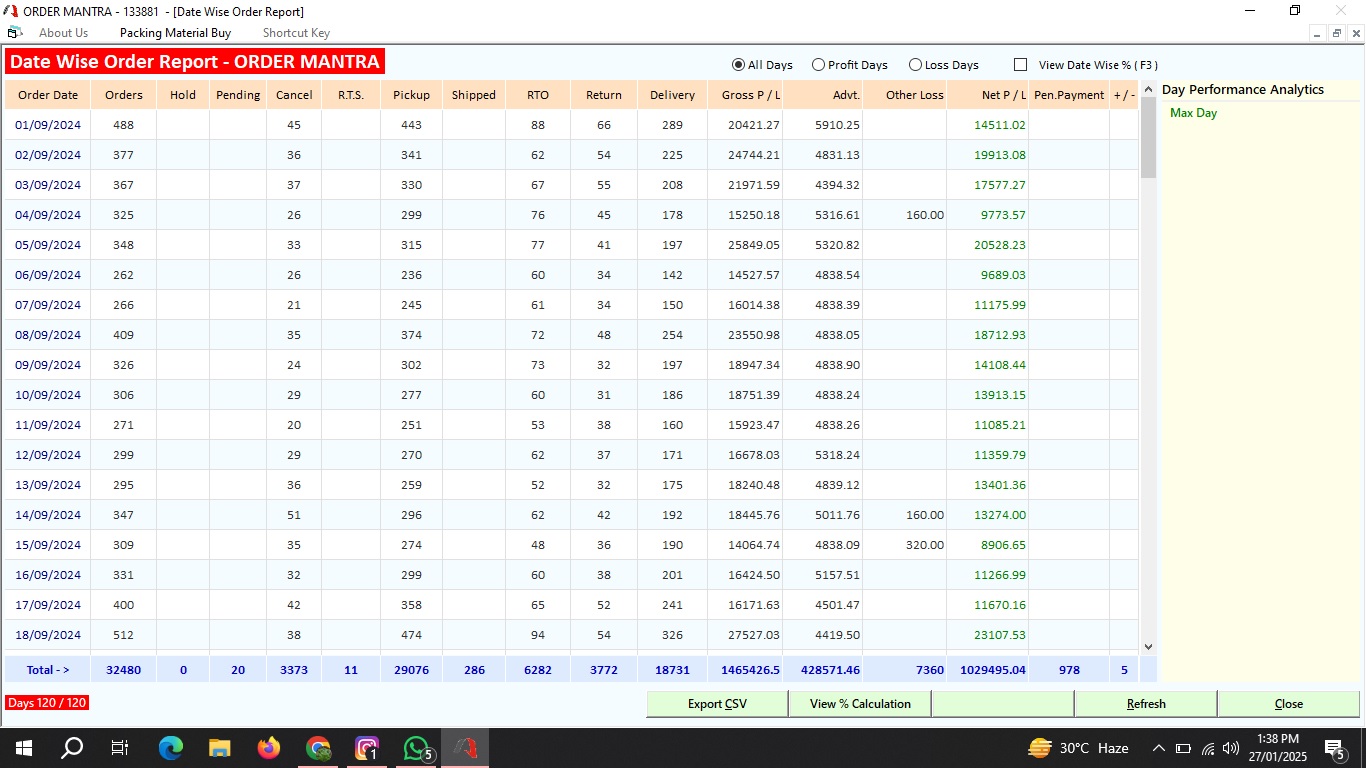Open the Windows notification center

coord(1334,748)
